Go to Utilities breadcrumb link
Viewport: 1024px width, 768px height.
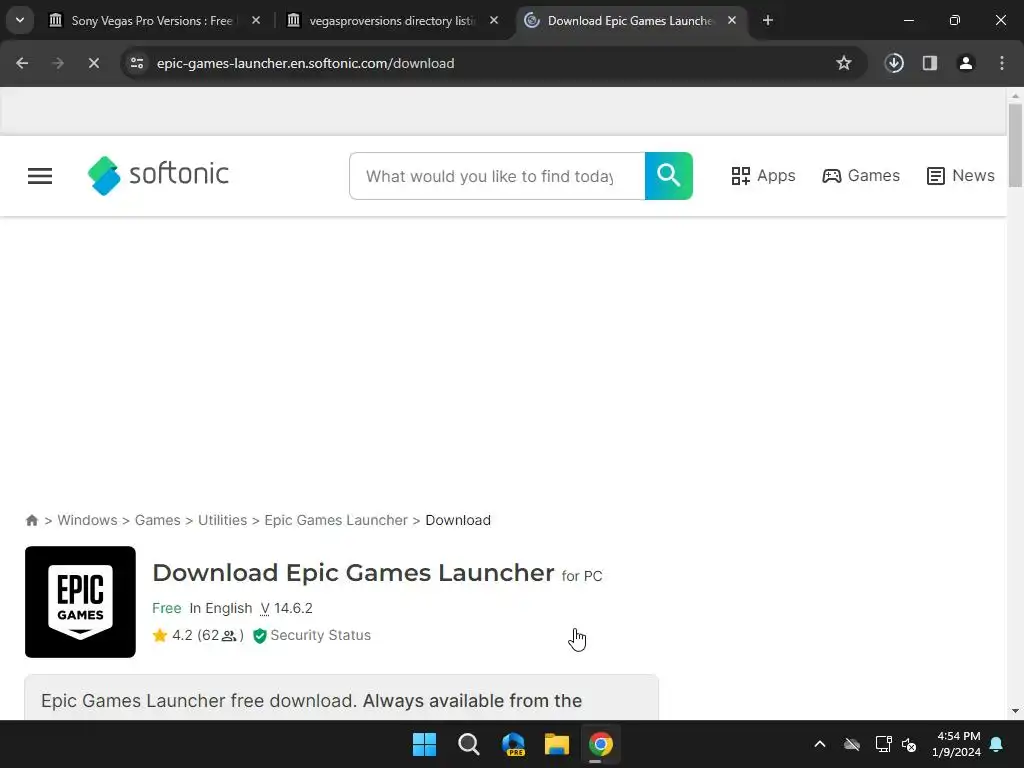point(222,520)
